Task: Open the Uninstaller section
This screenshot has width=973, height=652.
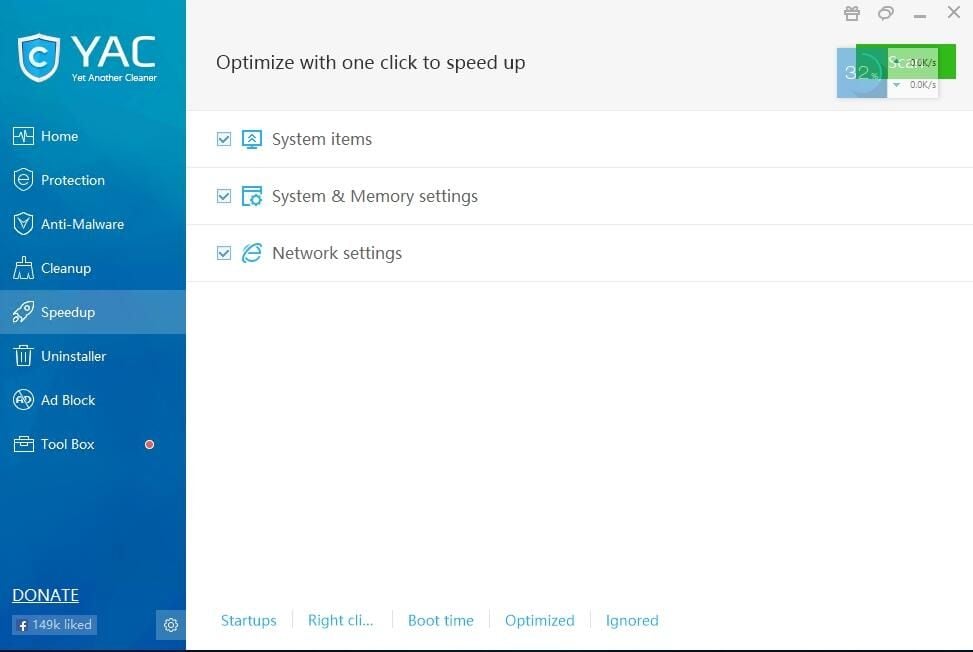Action: (92, 356)
